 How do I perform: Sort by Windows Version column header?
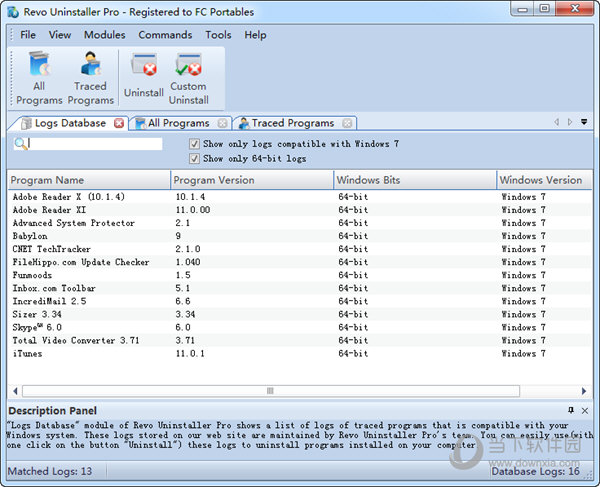click(x=545, y=180)
